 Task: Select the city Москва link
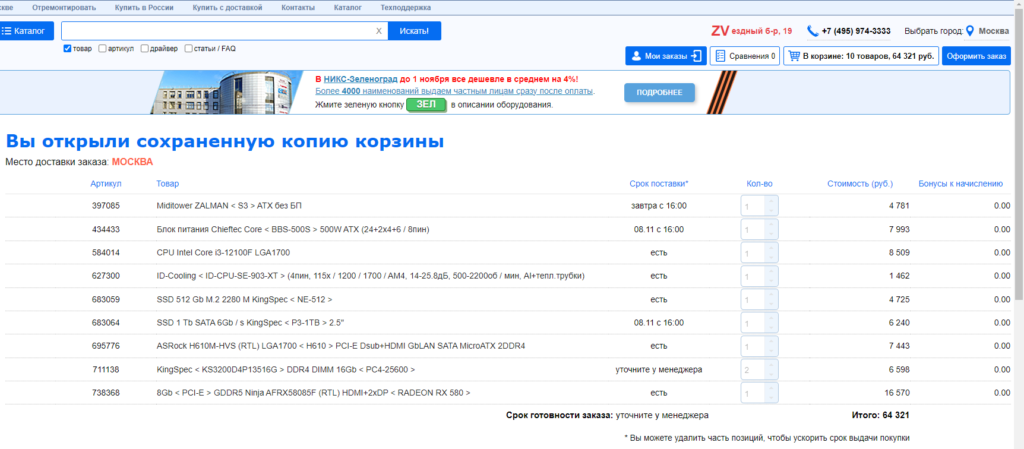click(x=993, y=31)
